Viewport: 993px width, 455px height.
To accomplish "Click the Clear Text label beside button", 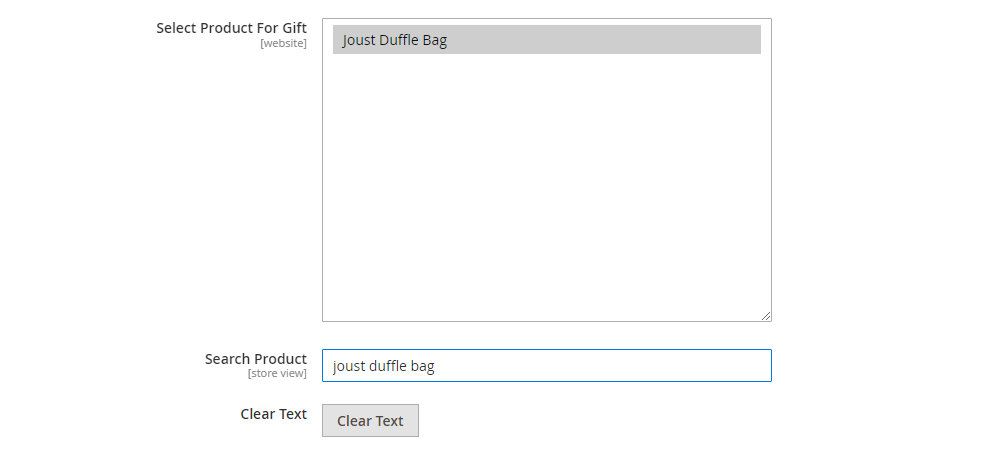I will (274, 414).
